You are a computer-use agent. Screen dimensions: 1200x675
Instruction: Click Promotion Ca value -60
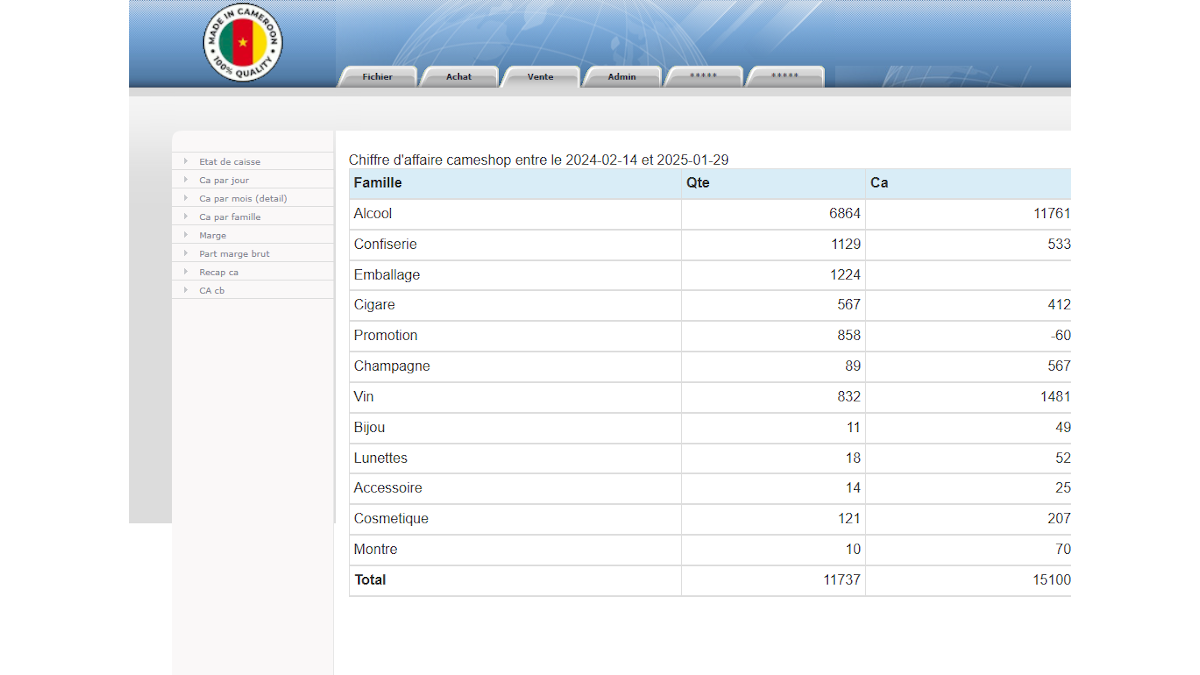click(1062, 336)
